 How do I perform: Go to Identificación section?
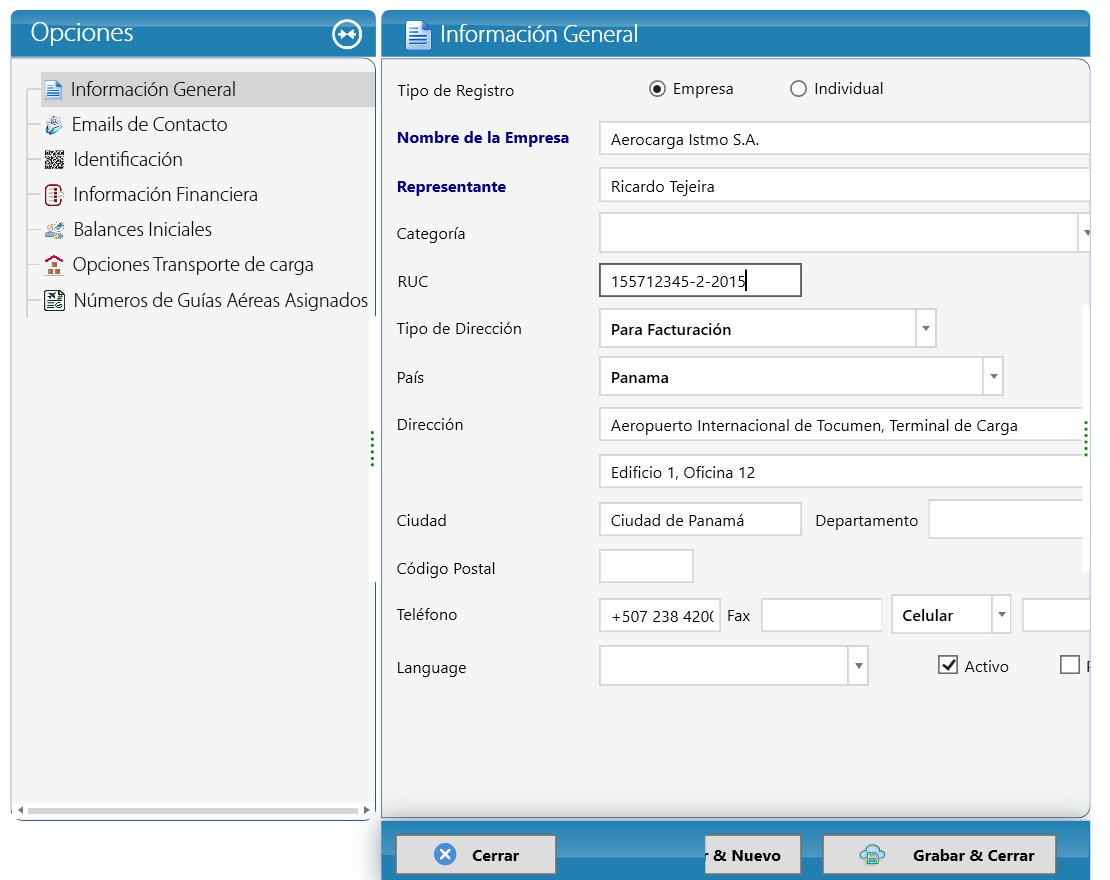pos(128,159)
